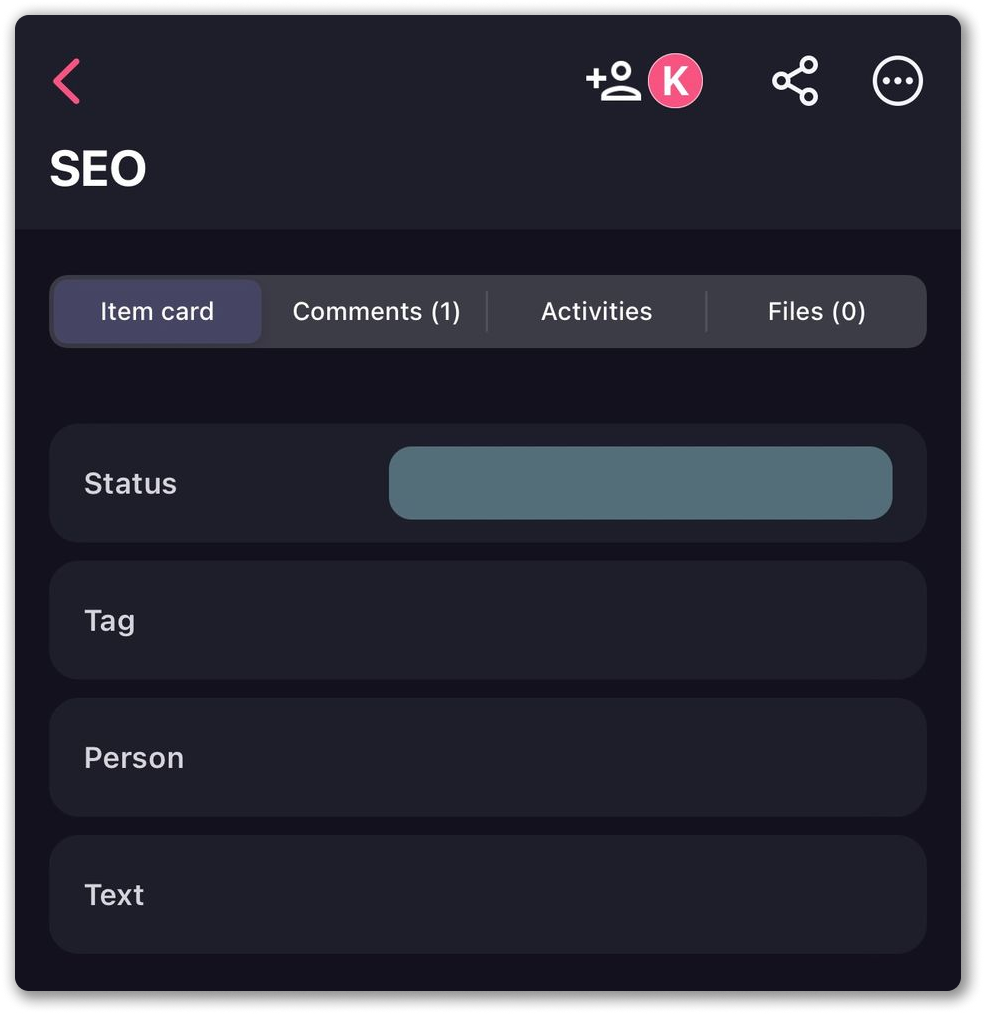The image size is (984, 1014).
Task: Open the three-dot more options menu
Action: (897, 81)
